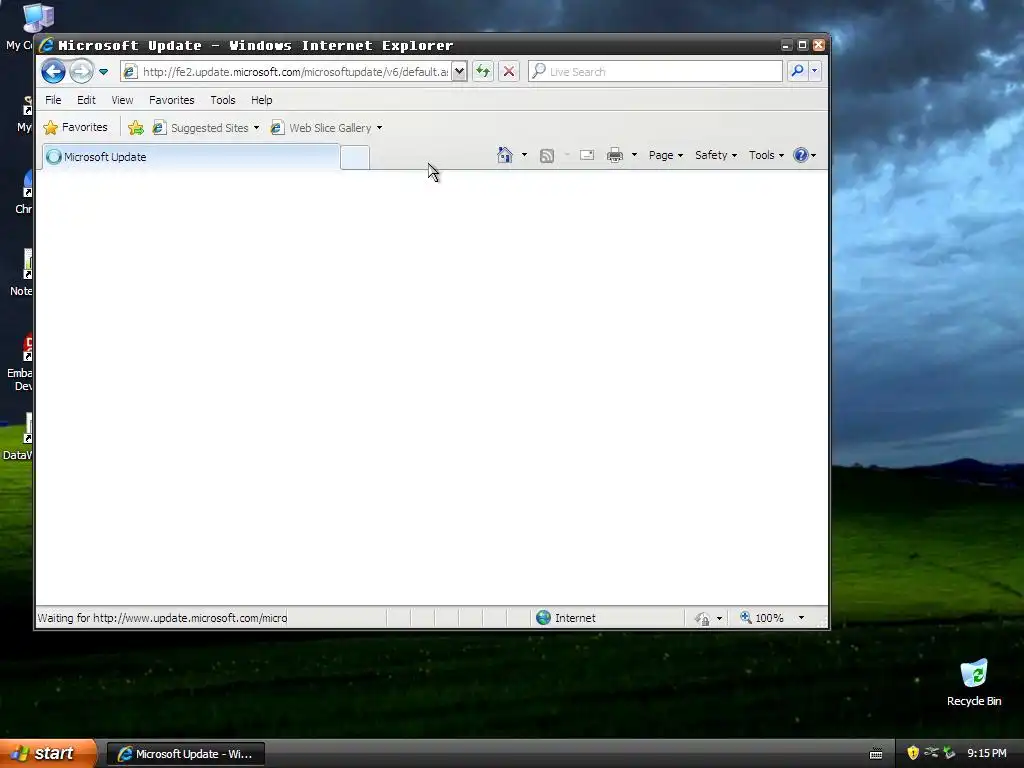Viewport: 1024px width, 768px height.
Task: Open a new blank tab
Action: 355,158
